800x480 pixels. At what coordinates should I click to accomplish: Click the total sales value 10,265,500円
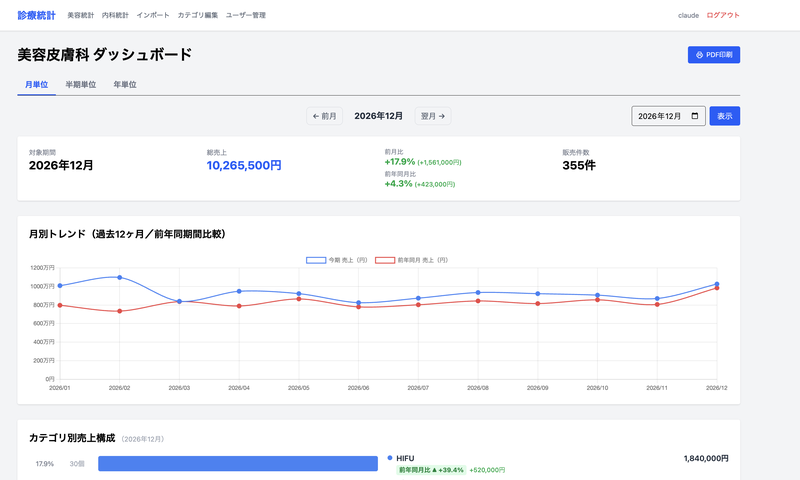244,165
